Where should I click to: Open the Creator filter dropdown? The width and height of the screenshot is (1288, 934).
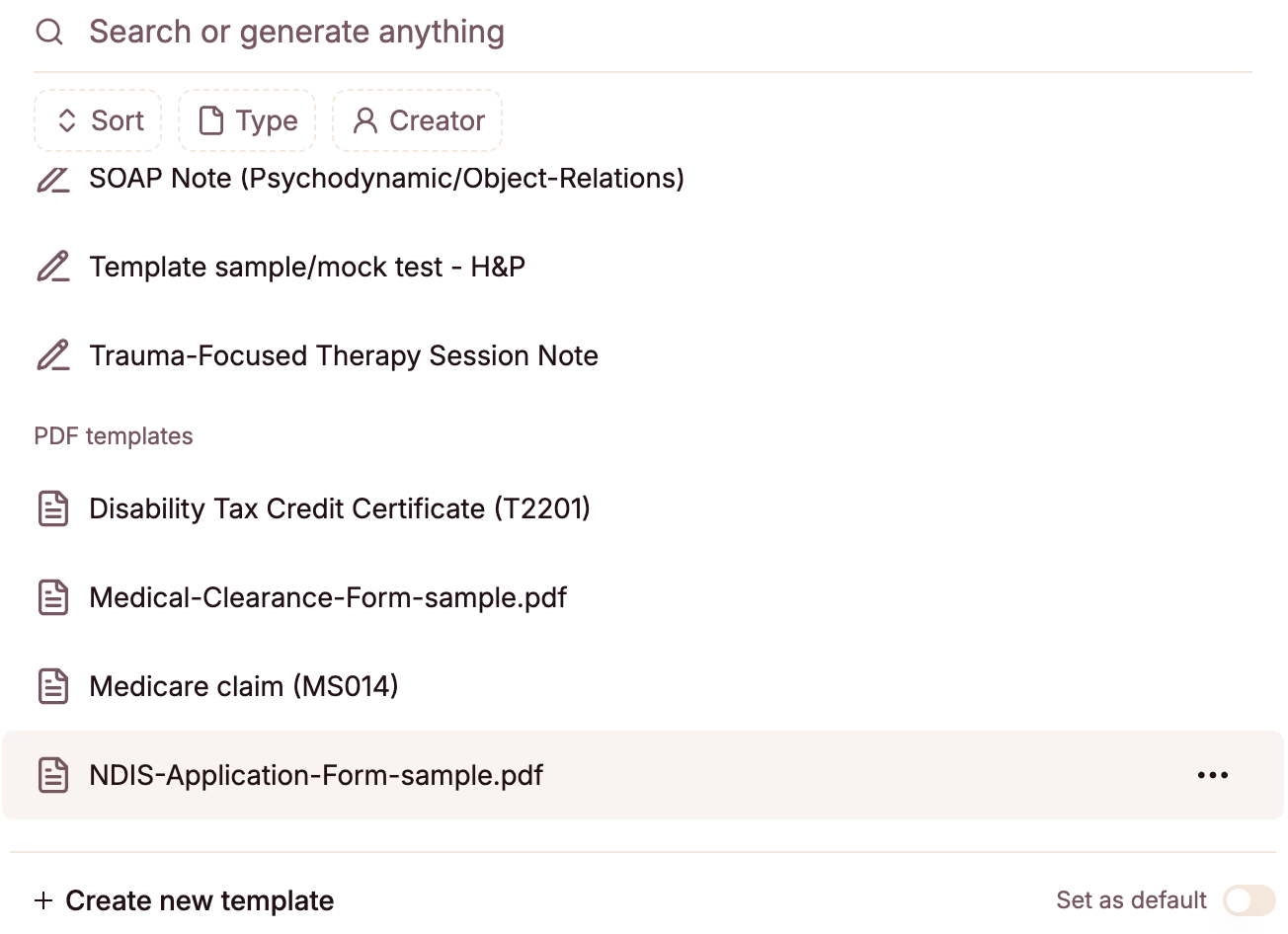click(417, 119)
